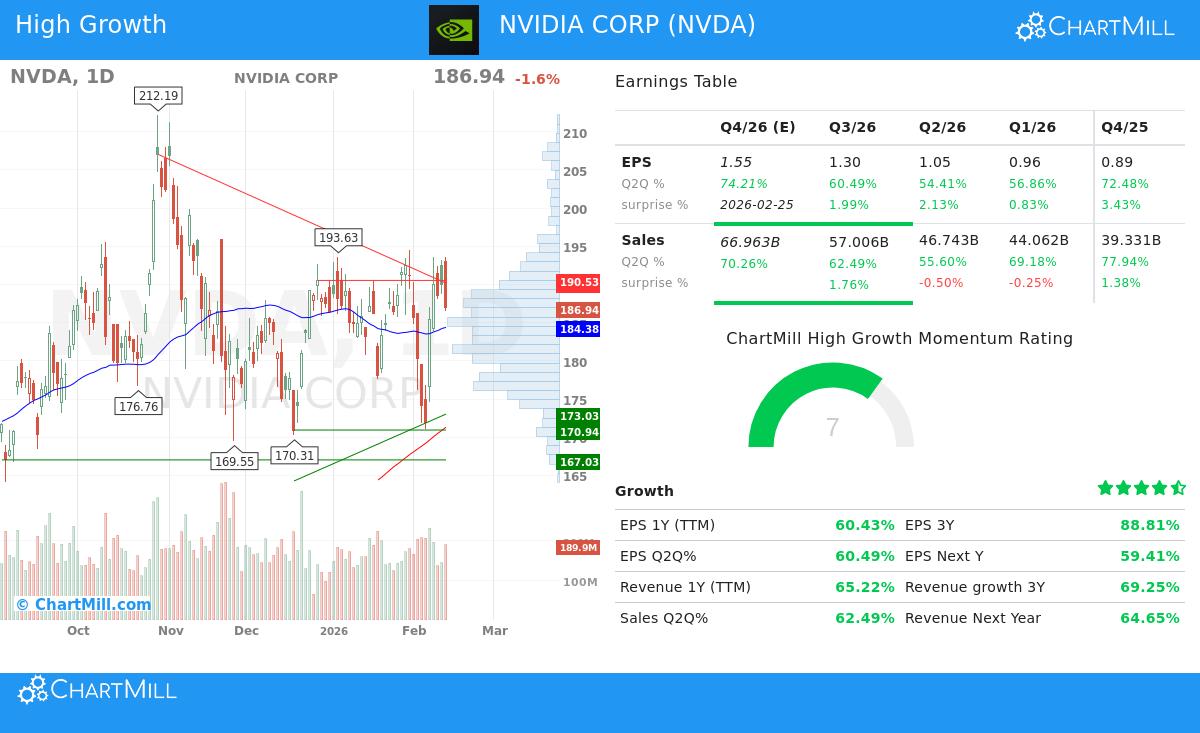Click the red 190.53 price tag on the chart

click(x=579, y=283)
